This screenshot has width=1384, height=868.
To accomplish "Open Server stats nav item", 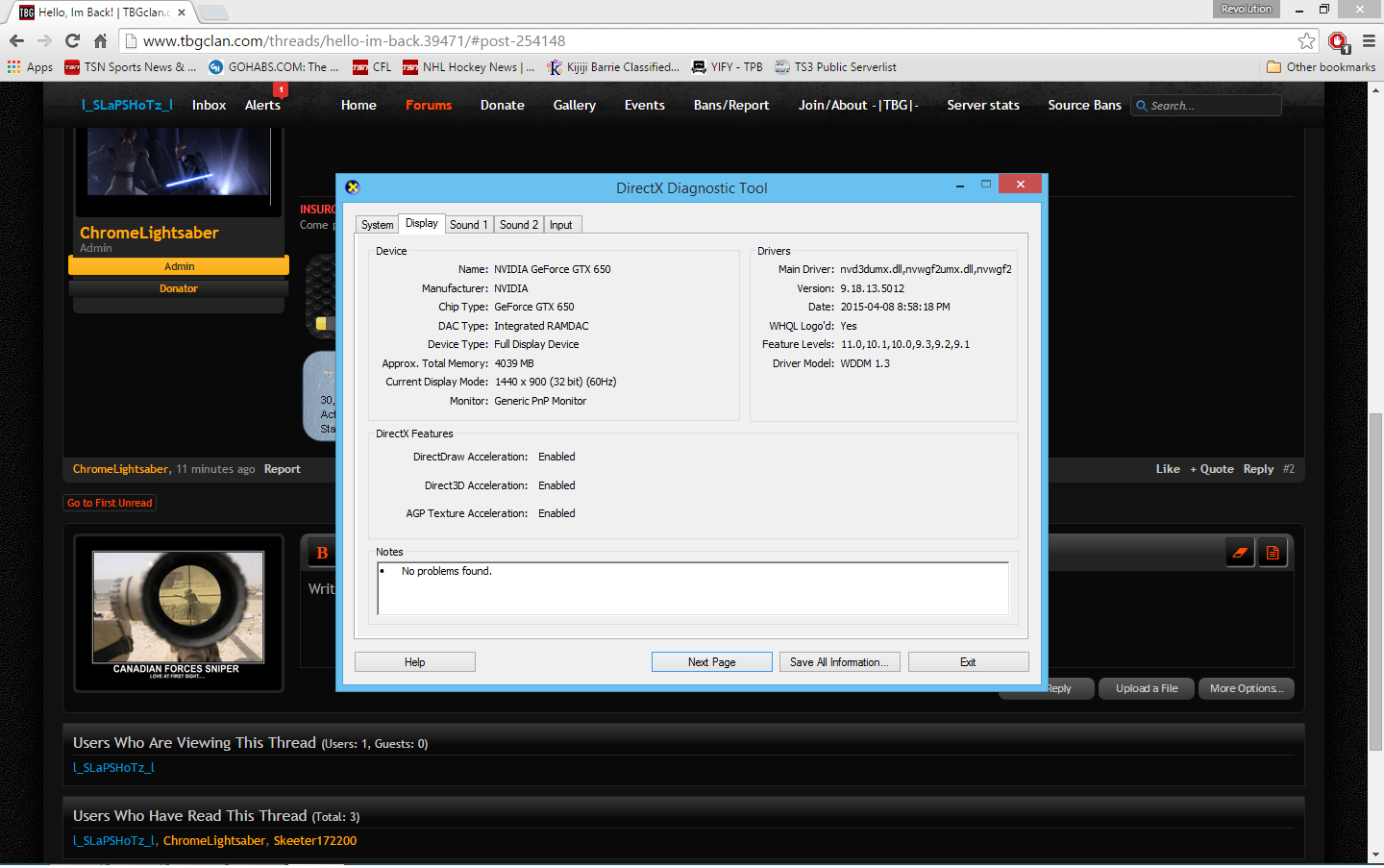I will pyautogui.click(x=983, y=105).
